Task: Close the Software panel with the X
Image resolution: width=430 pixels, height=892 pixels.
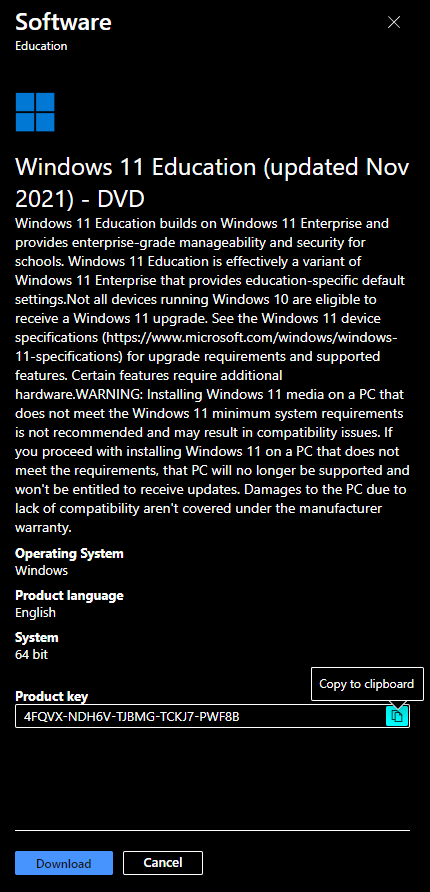Action: click(x=394, y=22)
